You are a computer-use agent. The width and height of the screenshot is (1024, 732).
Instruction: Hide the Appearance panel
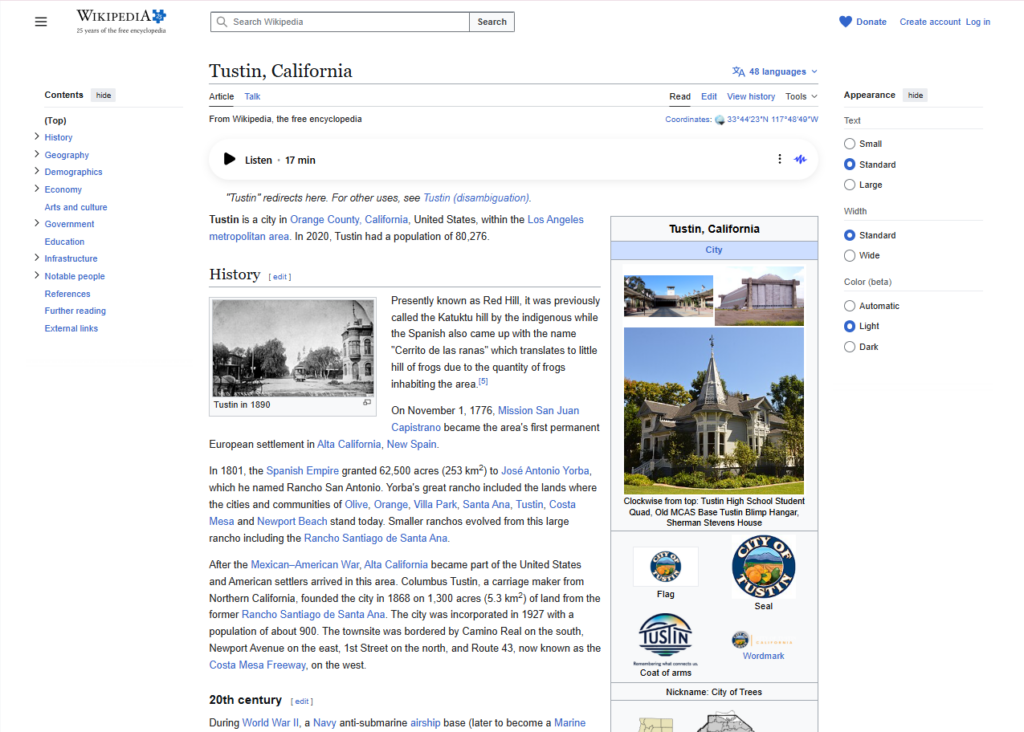click(x=915, y=95)
